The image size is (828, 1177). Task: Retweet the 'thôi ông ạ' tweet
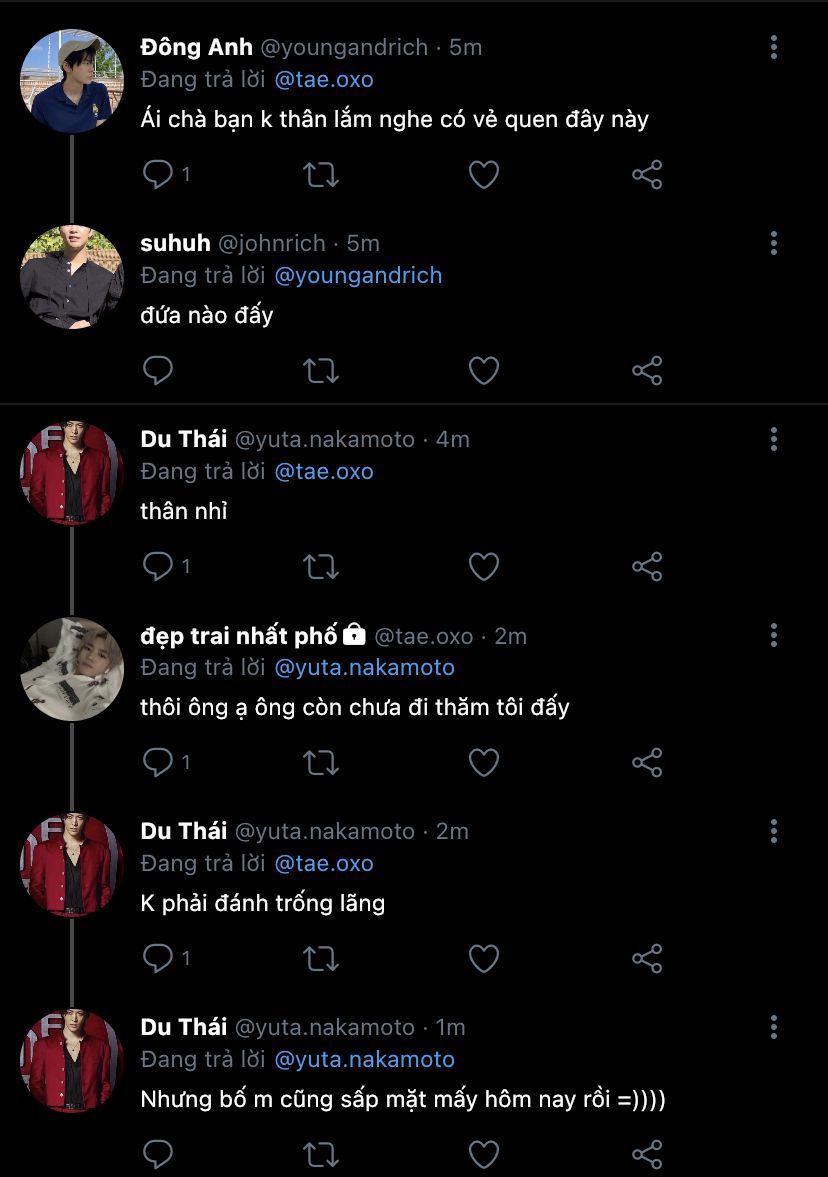point(320,763)
